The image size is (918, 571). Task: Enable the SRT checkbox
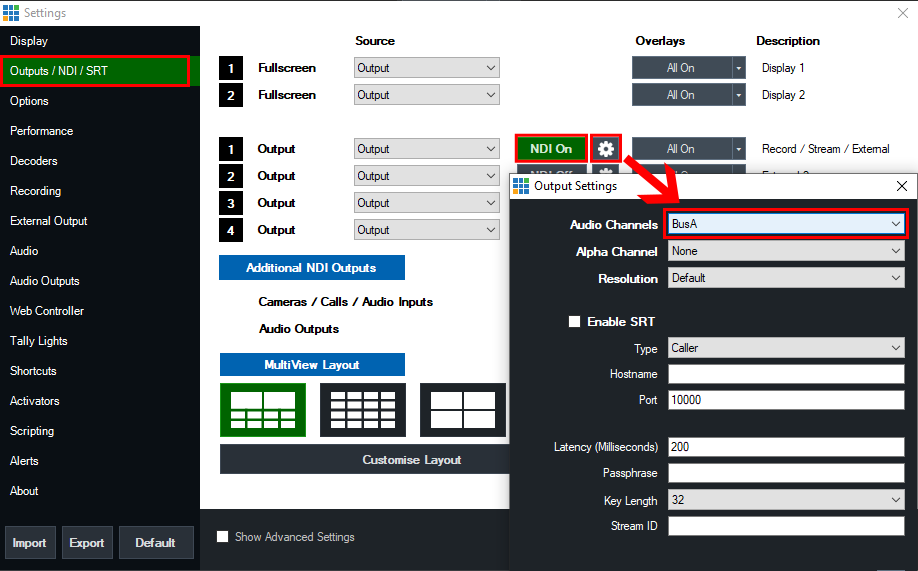click(x=574, y=322)
